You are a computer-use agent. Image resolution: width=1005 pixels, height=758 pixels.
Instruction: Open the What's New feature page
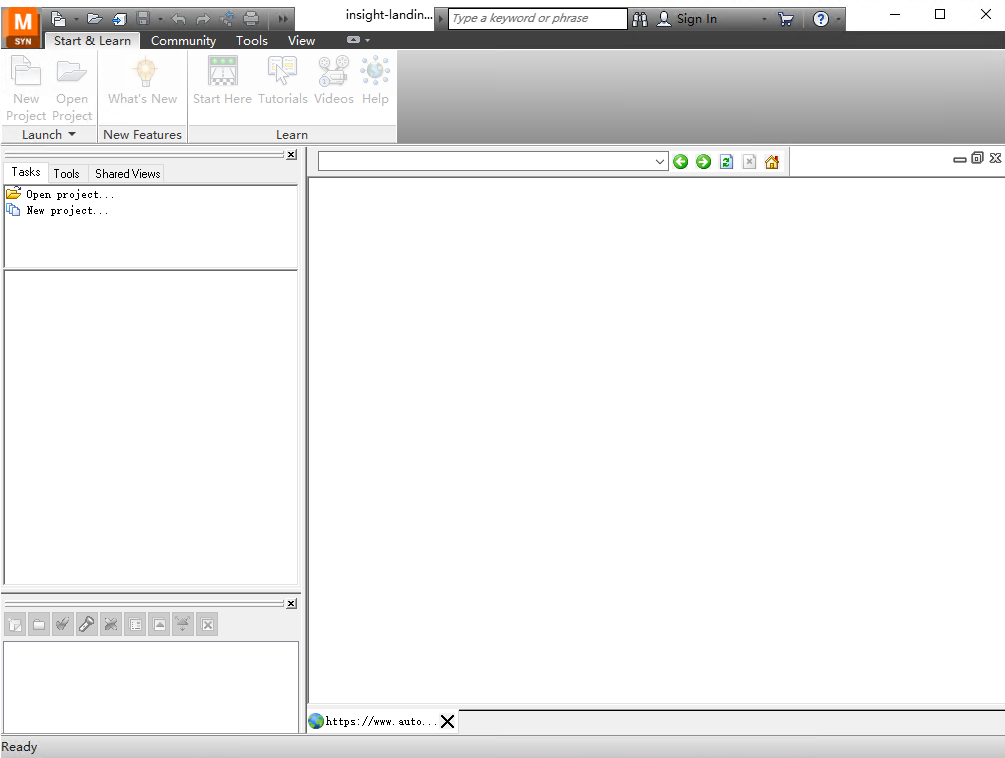click(x=142, y=82)
